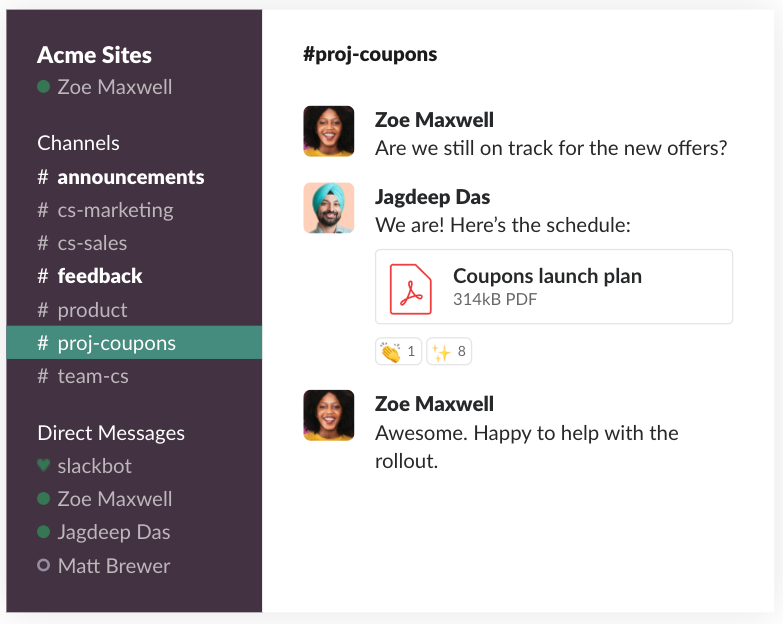The image size is (783, 624).
Task: Switch to the cs-marketing channel
Action: click(x=115, y=210)
